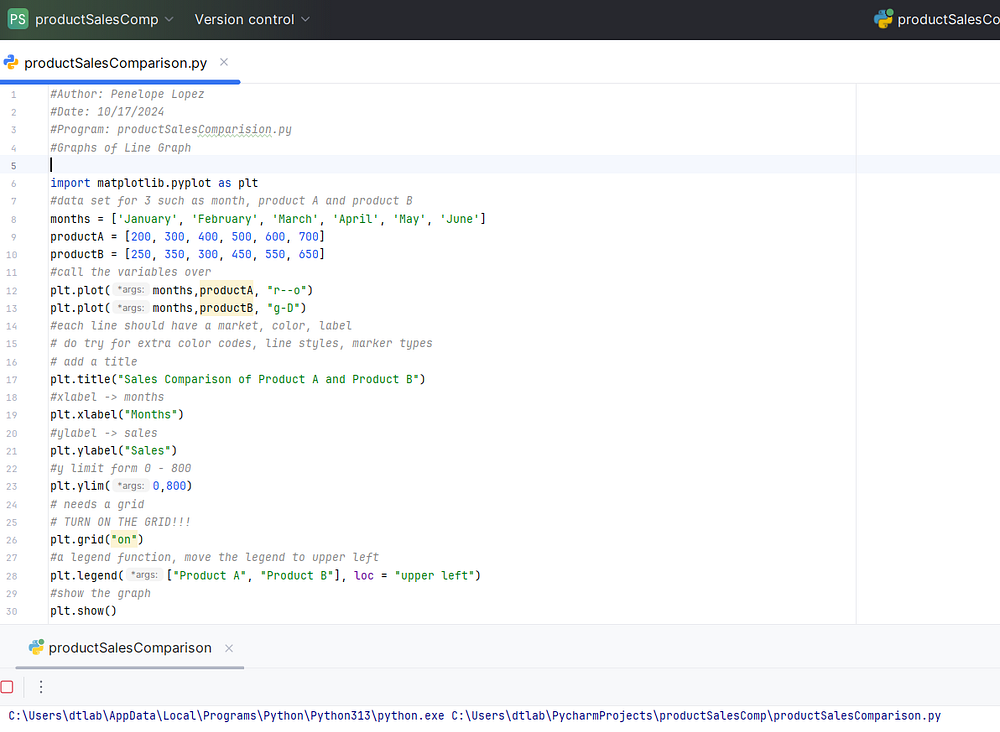Click line number 30 in the gutter
This screenshot has height=732, width=1000.
11,611
